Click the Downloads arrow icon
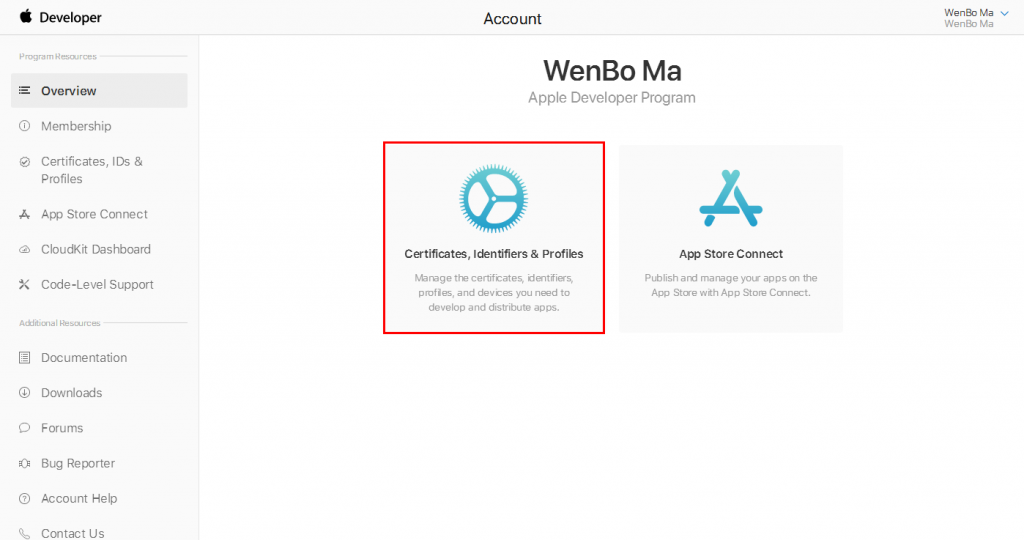 pyautogui.click(x=25, y=392)
